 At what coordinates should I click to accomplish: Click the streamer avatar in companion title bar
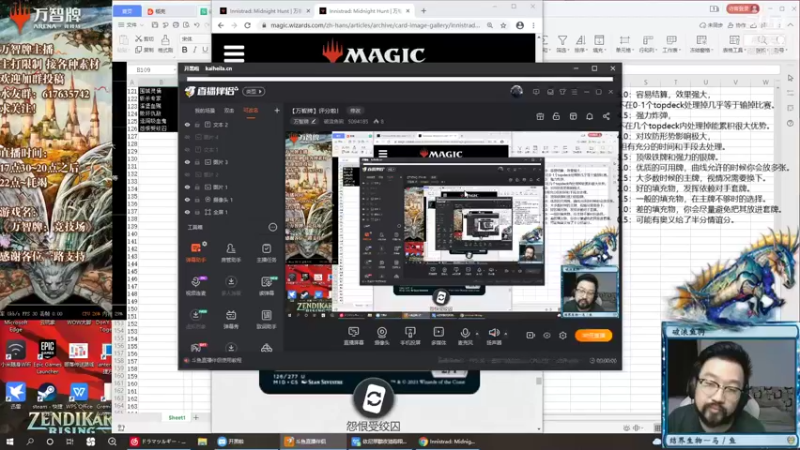pos(516,91)
